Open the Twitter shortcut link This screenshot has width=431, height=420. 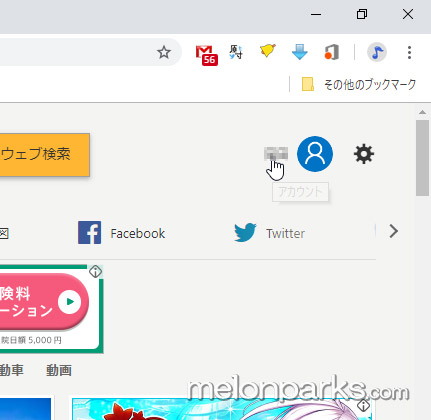click(269, 233)
